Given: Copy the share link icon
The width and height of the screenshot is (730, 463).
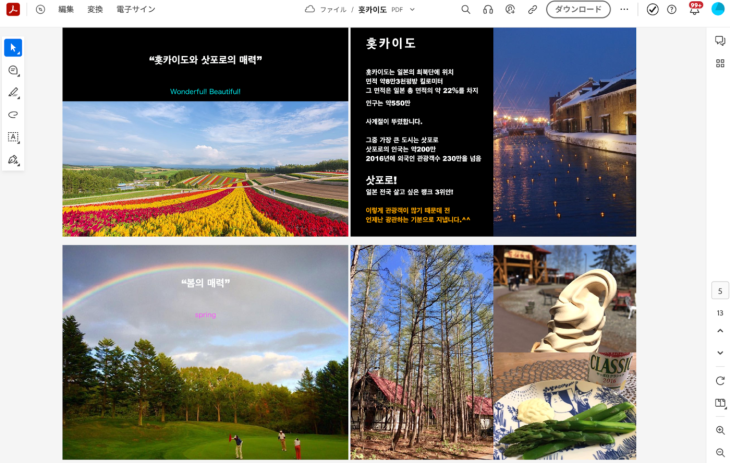Looking at the screenshot, I should pyautogui.click(x=532, y=9).
